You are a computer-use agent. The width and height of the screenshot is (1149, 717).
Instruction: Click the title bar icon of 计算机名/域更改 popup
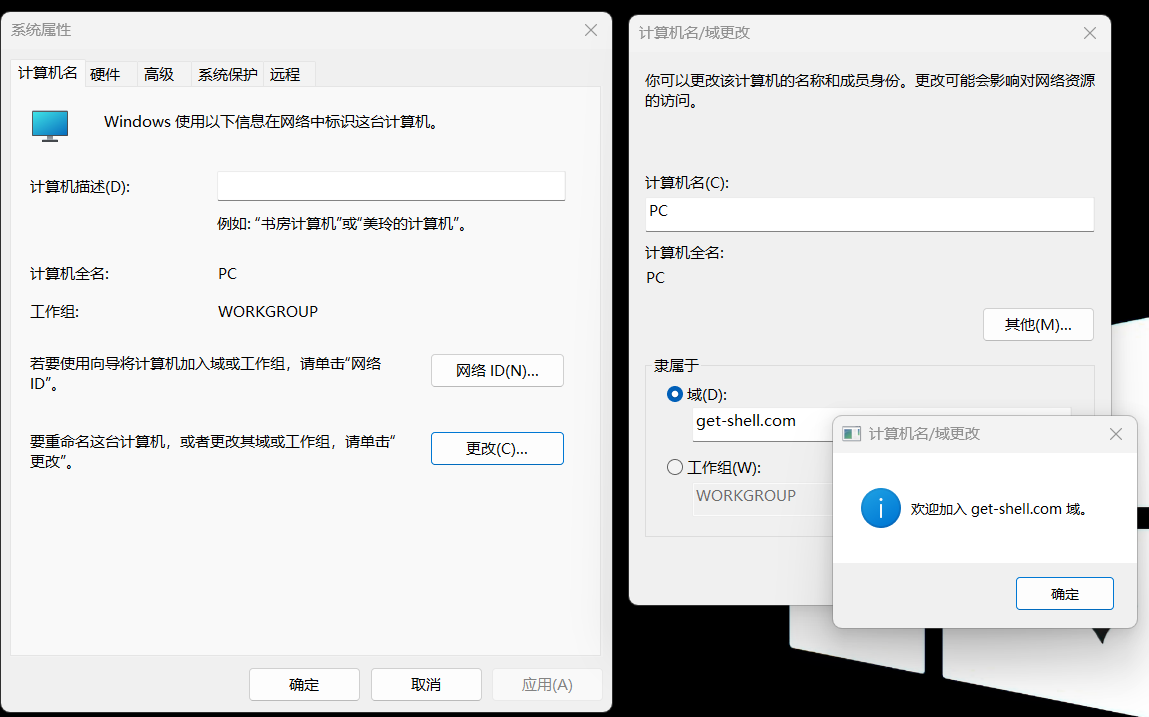851,433
